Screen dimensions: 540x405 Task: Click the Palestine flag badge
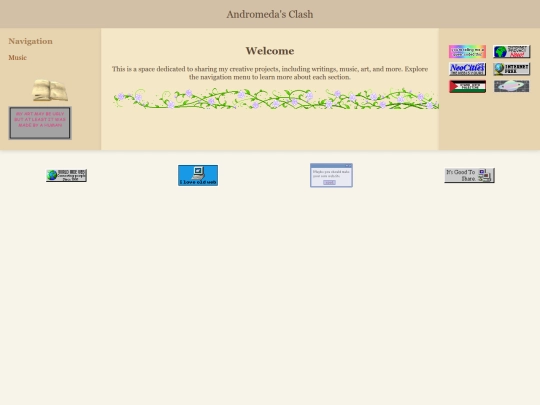coord(467,86)
